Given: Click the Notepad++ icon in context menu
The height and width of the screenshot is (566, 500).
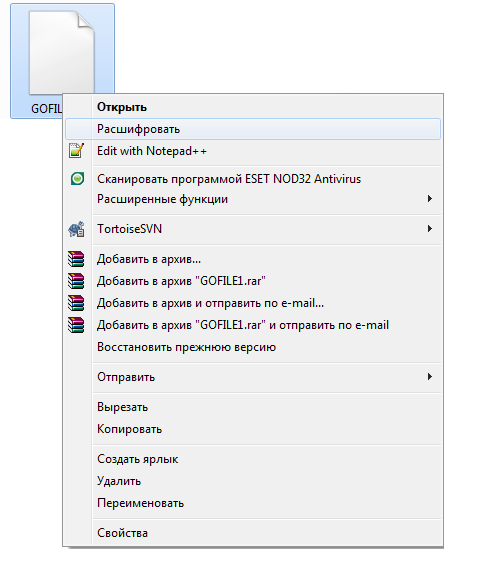Looking at the screenshot, I should [76, 151].
